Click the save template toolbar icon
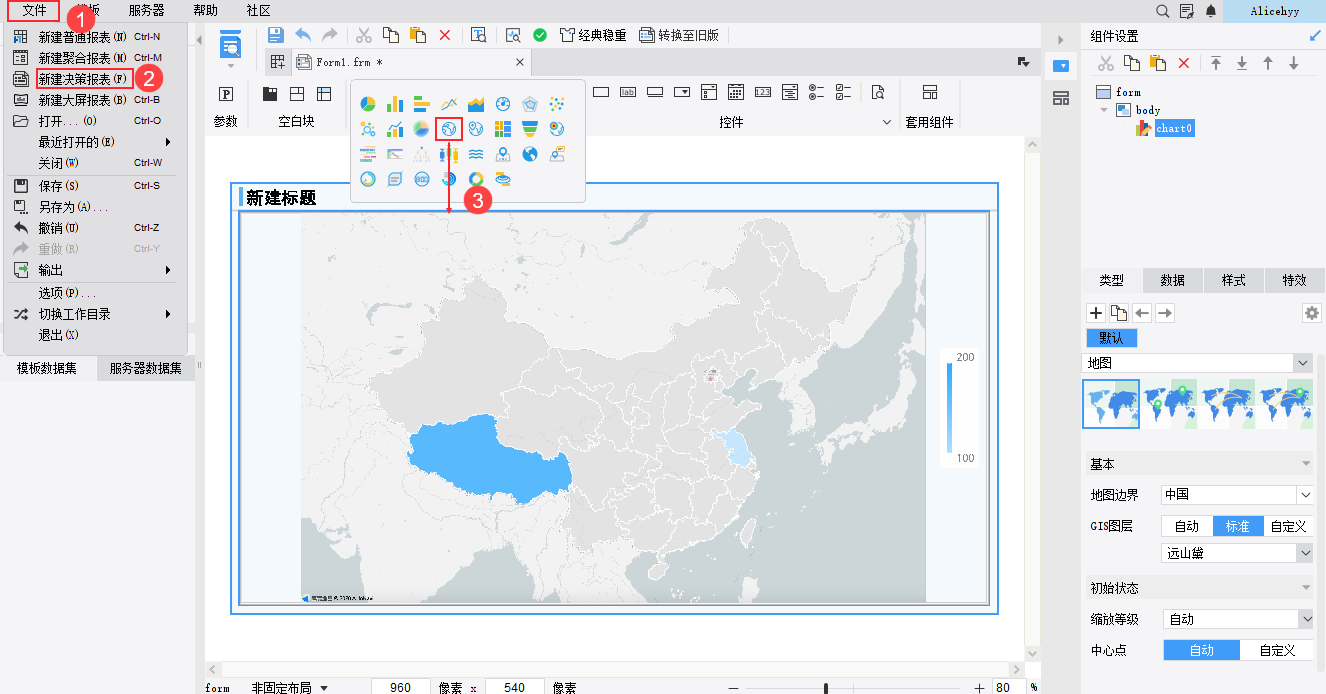 point(276,35)
